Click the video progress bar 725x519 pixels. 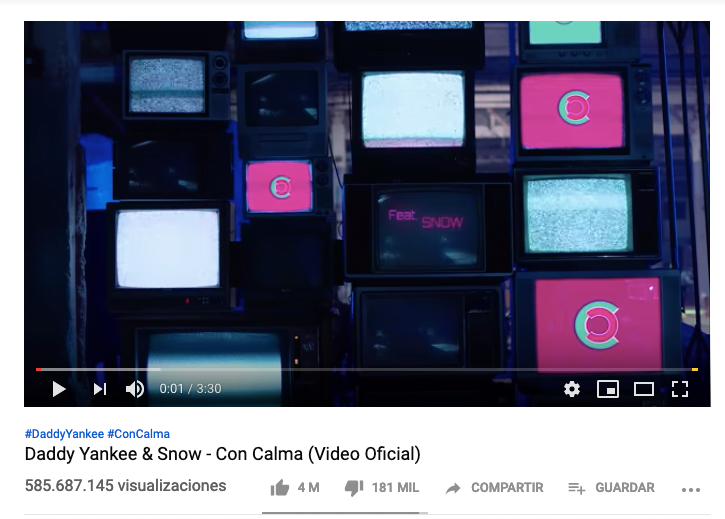click(x=367, y=369)
